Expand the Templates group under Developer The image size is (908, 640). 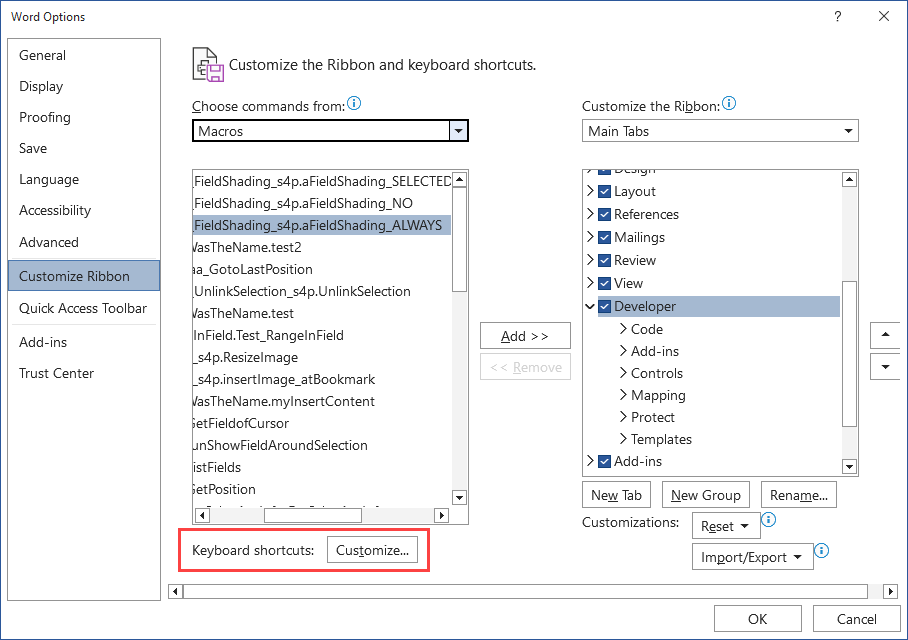623,438
